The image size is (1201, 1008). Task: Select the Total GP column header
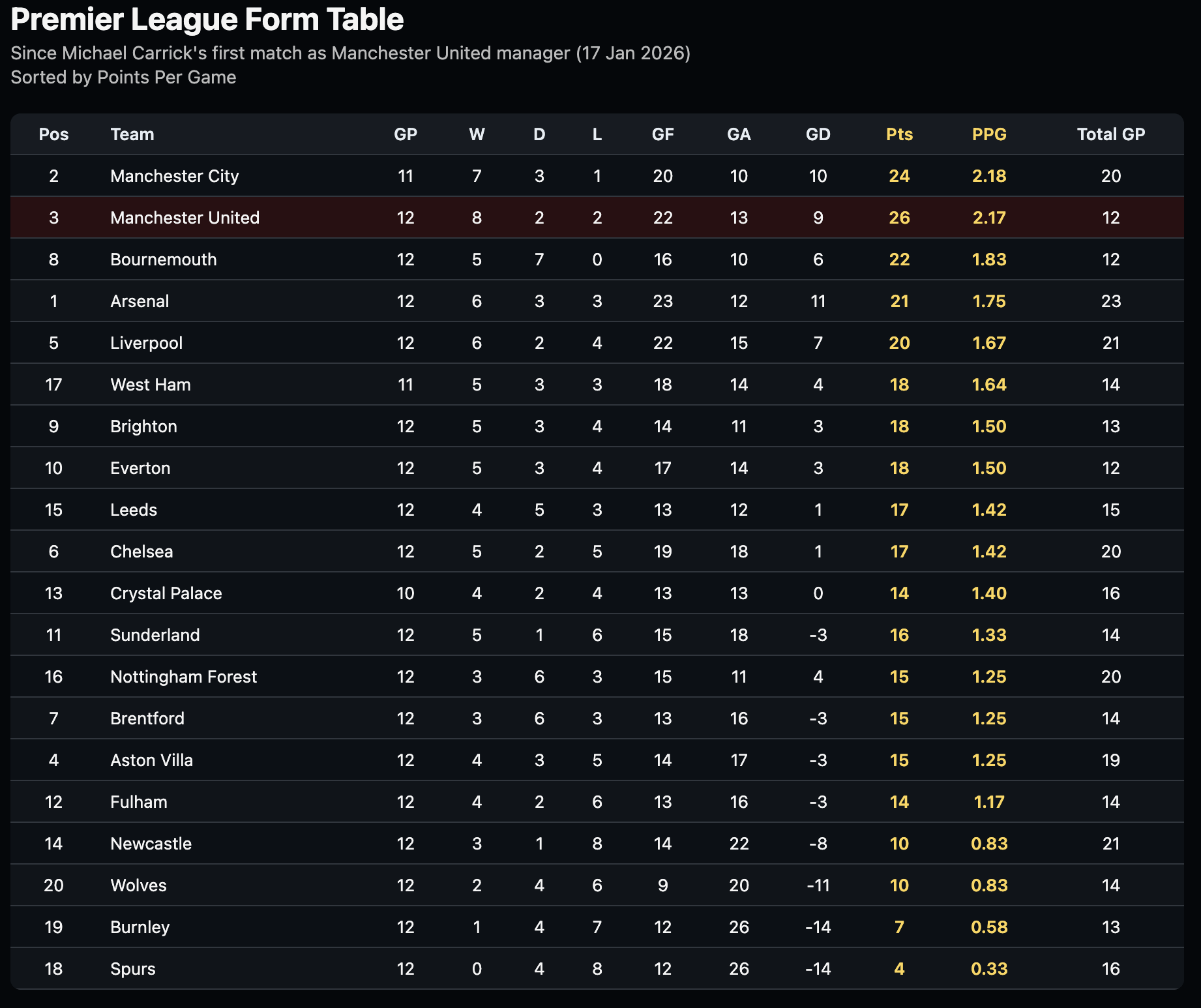point(1110,134)
